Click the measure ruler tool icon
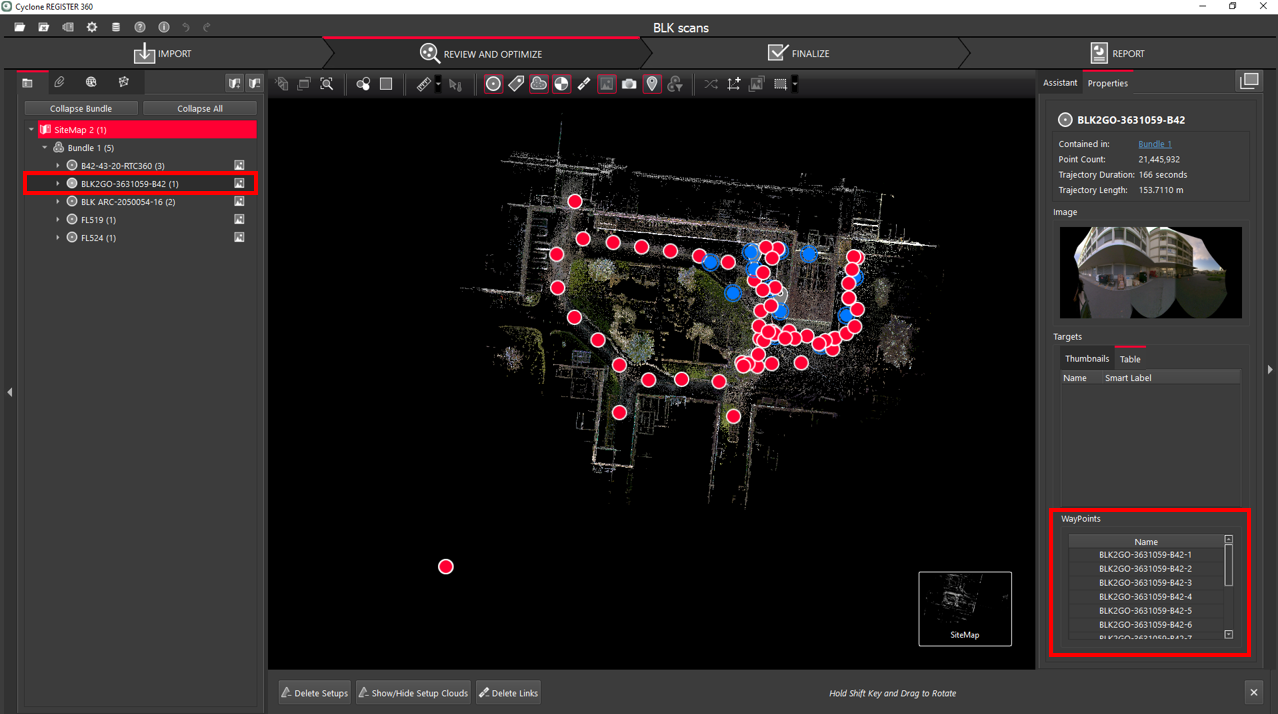This screenshot has height=714, width=1278. point(424,85)
